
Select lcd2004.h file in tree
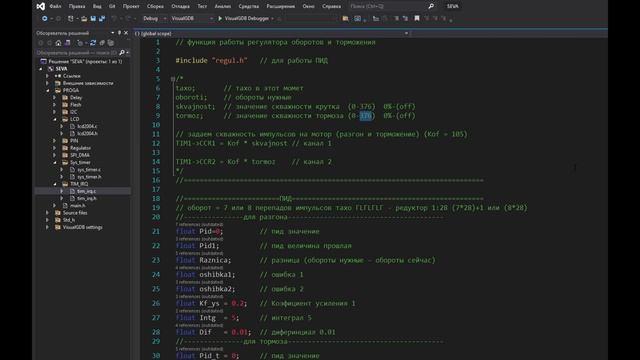point(87,133)
